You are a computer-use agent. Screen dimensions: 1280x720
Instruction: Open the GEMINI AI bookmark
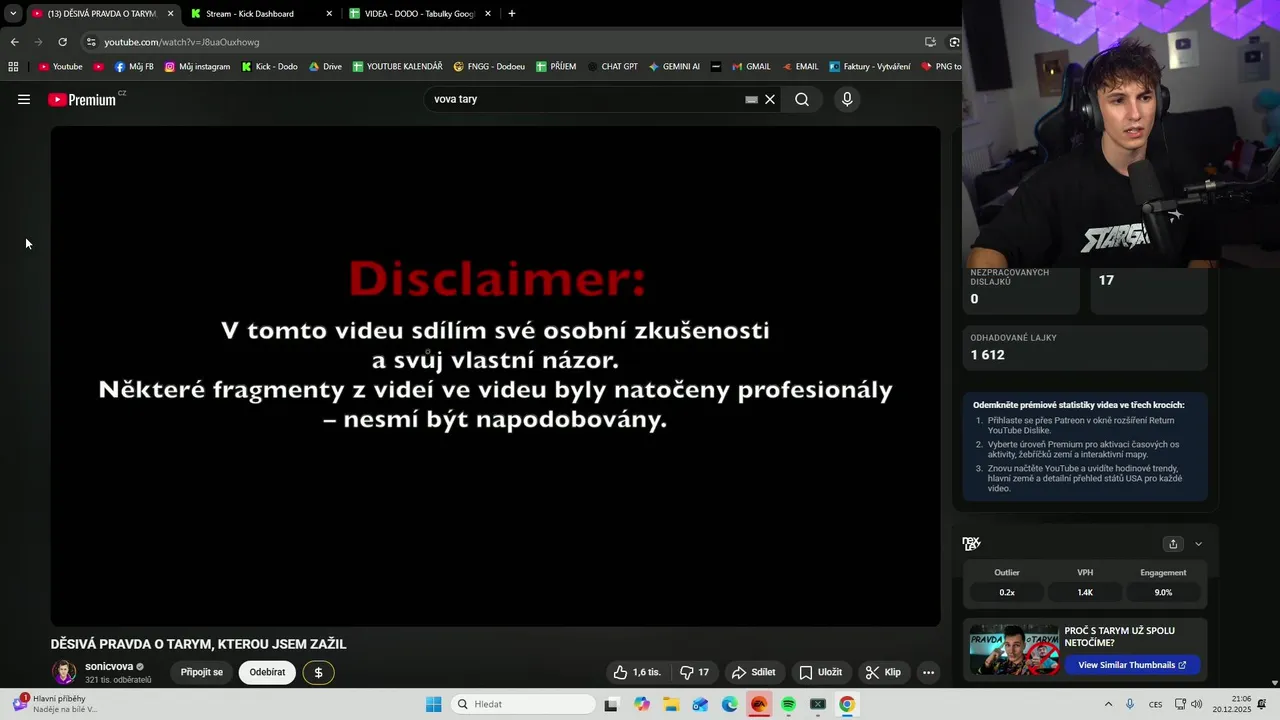[x=674, y=67]
